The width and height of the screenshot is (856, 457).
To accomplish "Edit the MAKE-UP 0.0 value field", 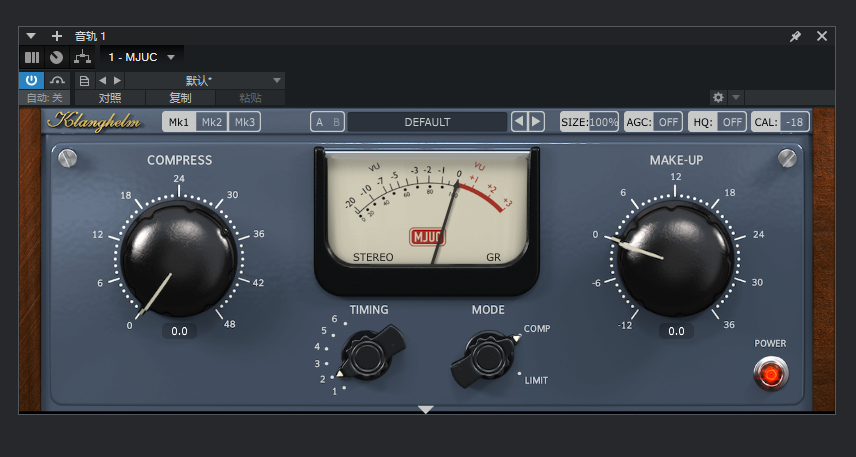I will (676, 331).
